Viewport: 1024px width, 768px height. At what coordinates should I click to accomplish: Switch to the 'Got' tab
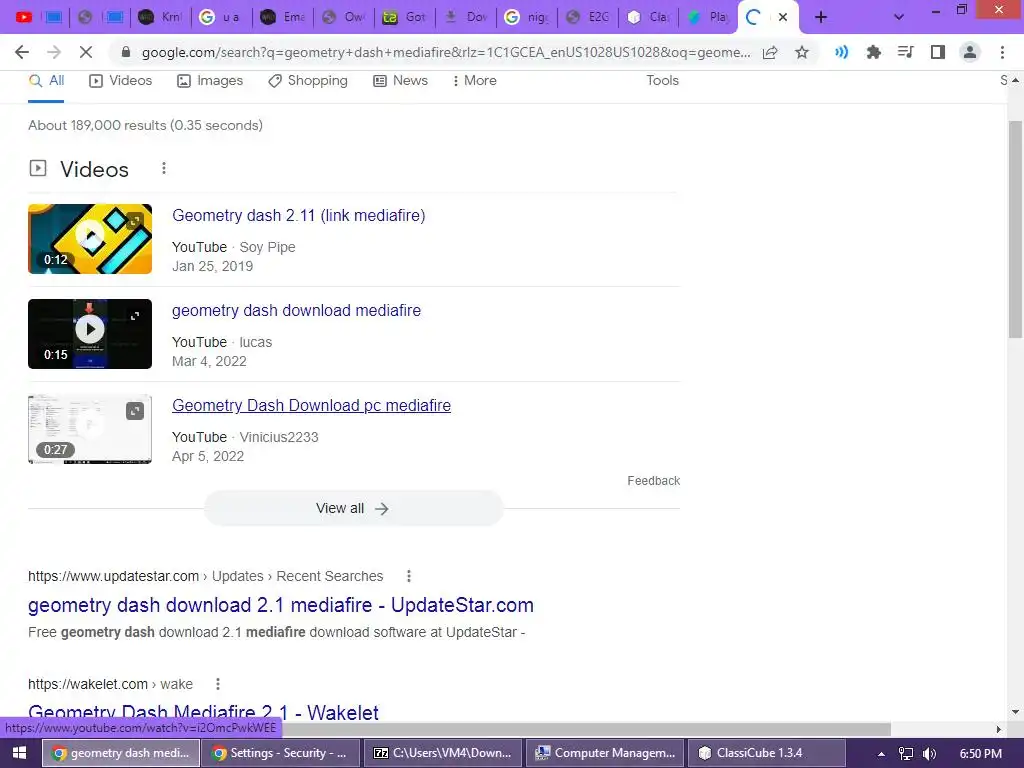tap(404, 17)
